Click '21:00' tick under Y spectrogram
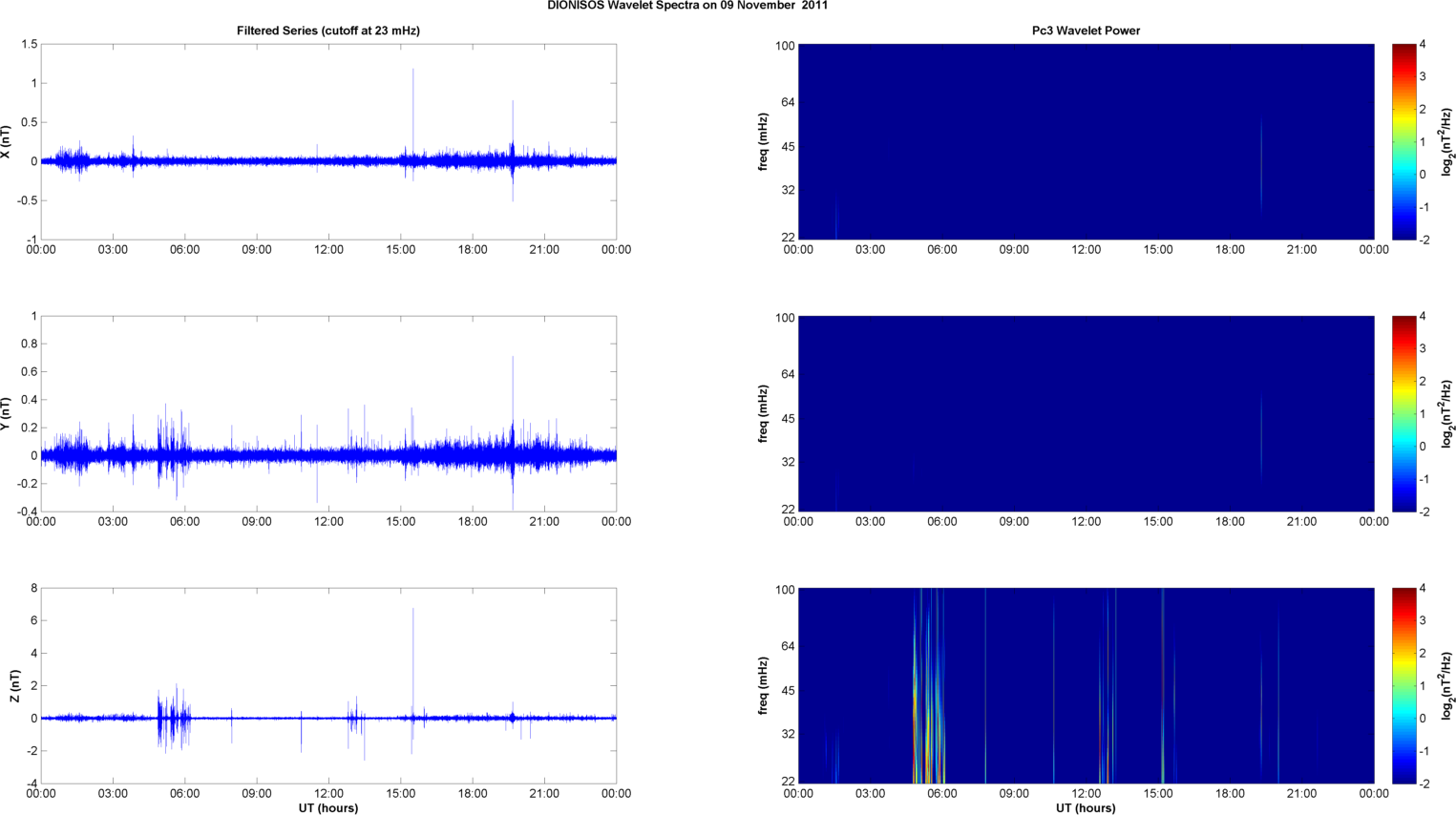Image resolution: width=1456 pixels, height=815 pixels. (1302, 522)
